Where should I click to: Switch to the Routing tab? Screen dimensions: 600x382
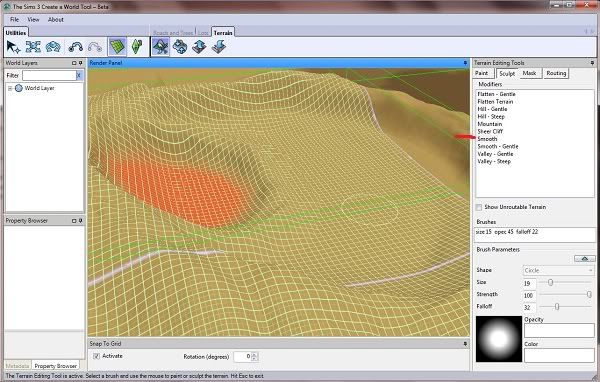556,73
